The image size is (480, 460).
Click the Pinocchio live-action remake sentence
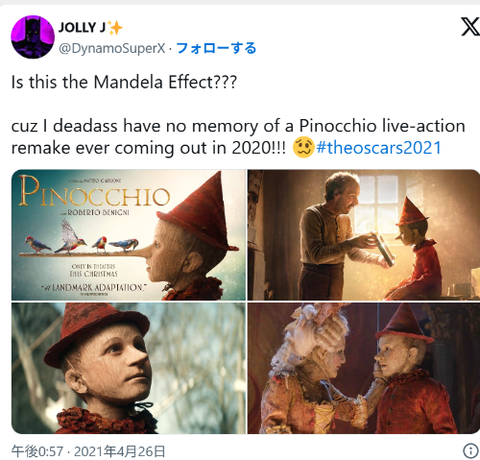point(238,137)
